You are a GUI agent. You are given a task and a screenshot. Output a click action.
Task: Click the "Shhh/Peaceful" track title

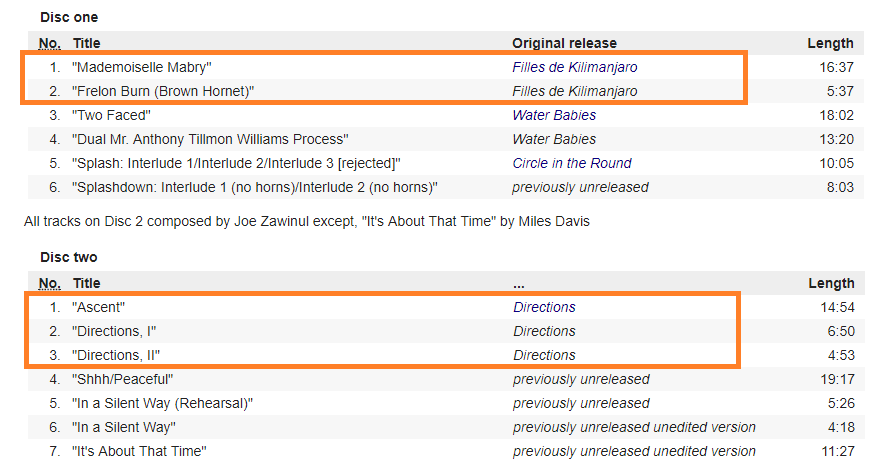pos(123,379)
